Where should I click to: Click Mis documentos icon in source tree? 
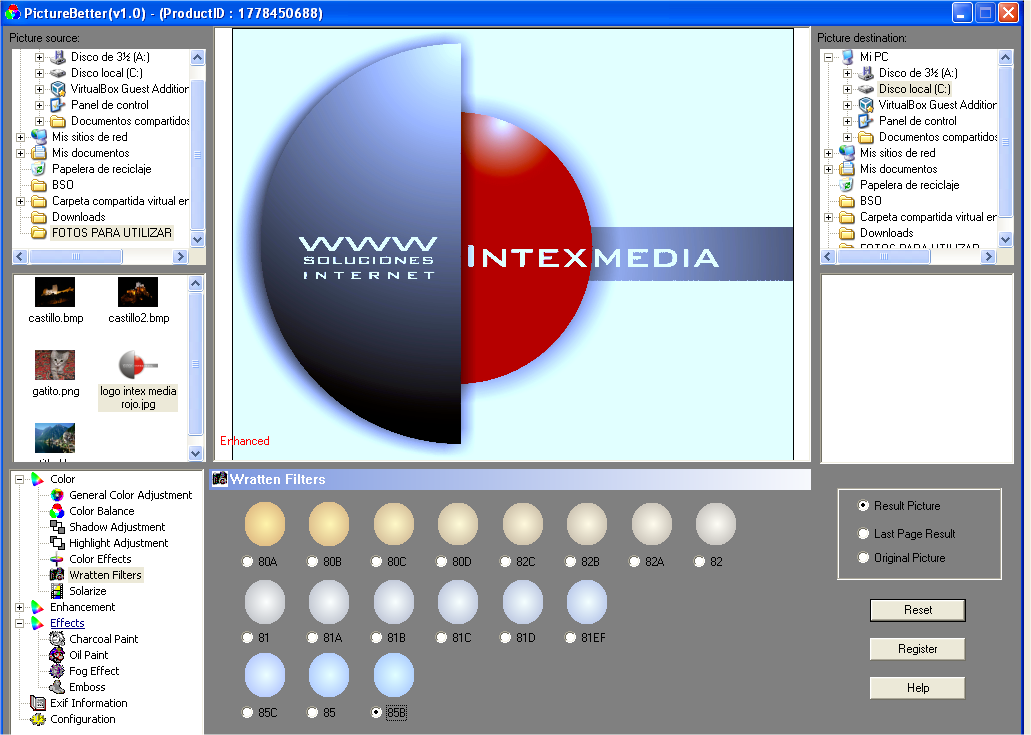[x=39, y=153]
